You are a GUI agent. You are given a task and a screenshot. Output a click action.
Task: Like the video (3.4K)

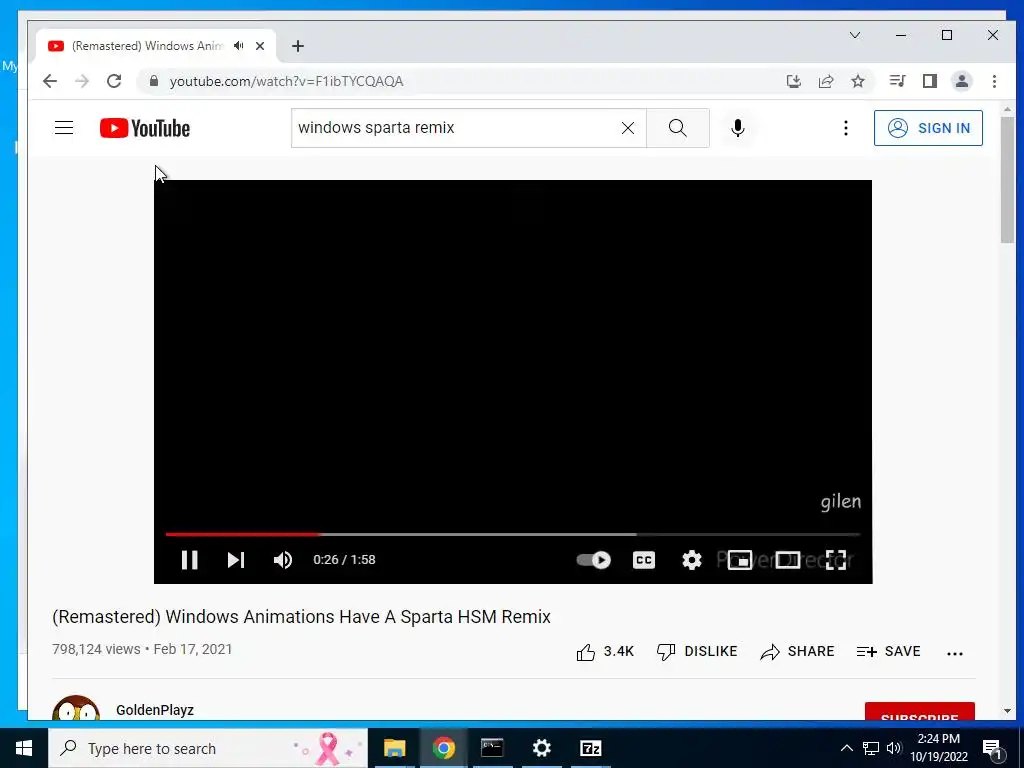click(x=605, y=652)
